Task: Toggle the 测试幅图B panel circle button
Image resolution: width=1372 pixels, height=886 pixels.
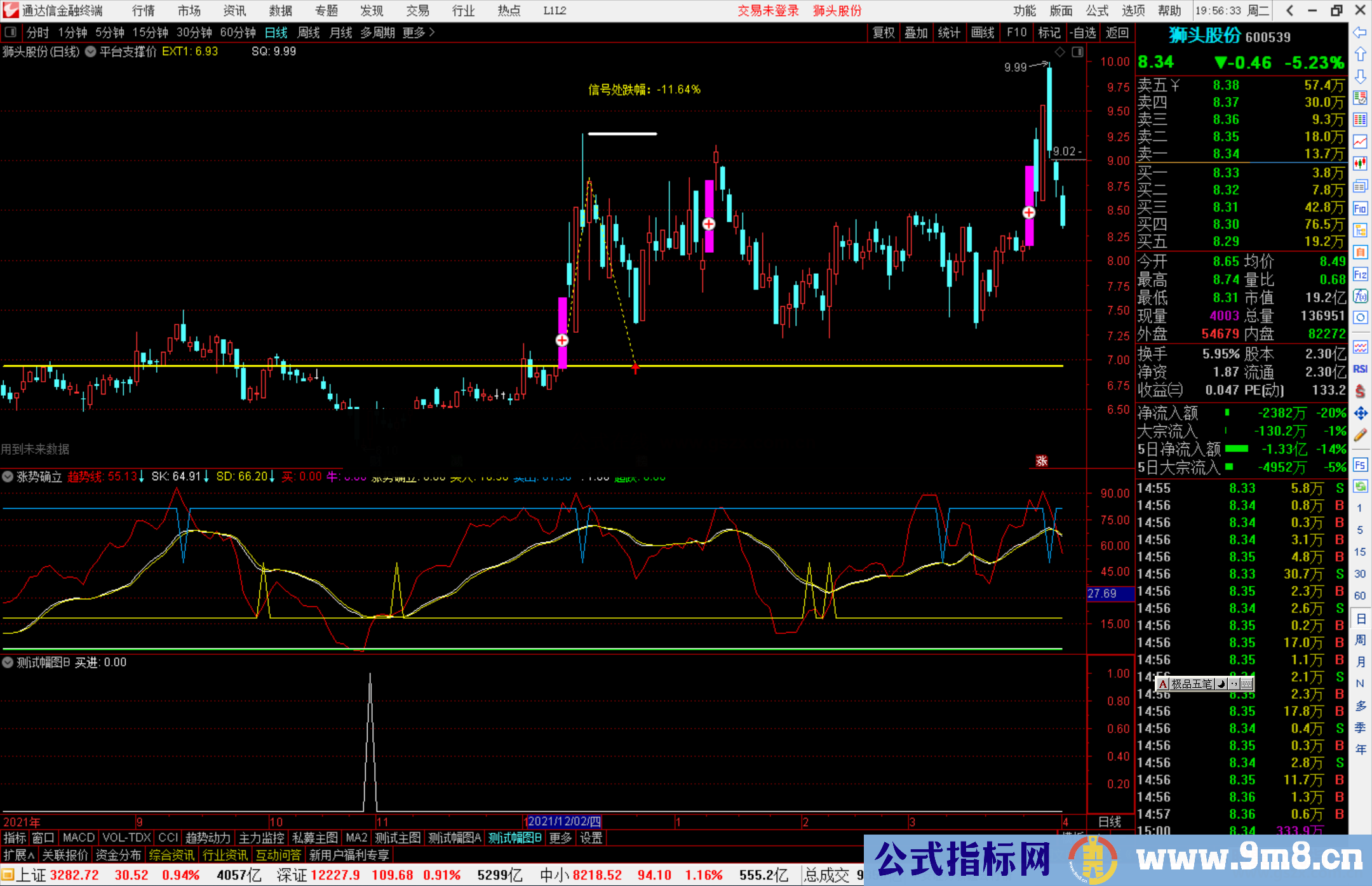Action: (8, 662)
